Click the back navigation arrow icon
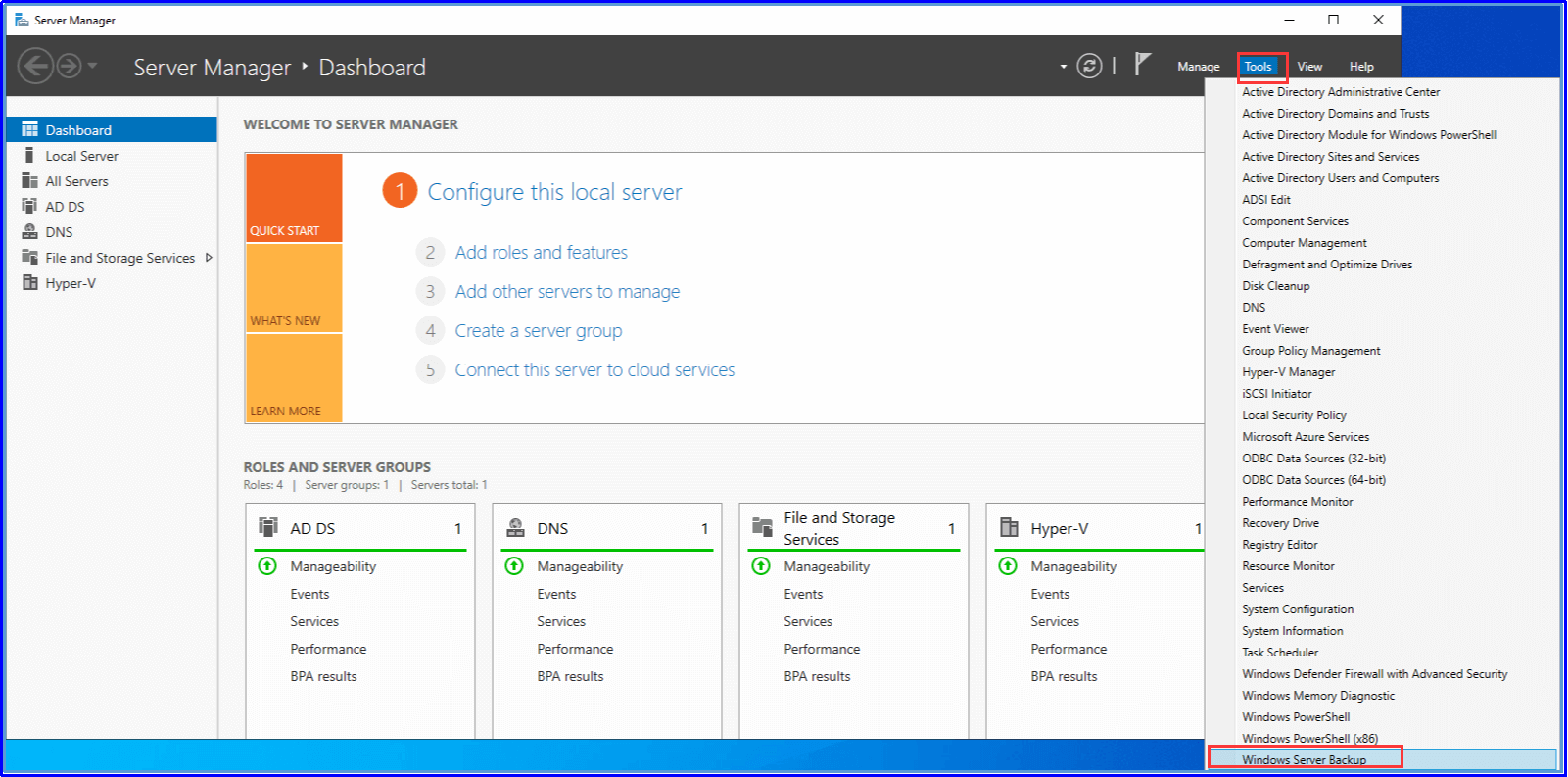 35,67
